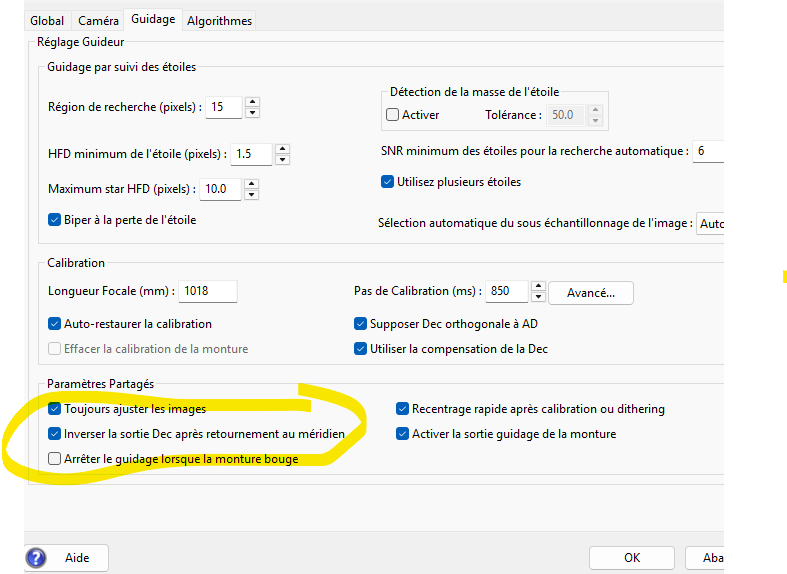Click the Maximum star HFD field
Viewport: 787px width, 574px height.
click(x=220, y=189)
